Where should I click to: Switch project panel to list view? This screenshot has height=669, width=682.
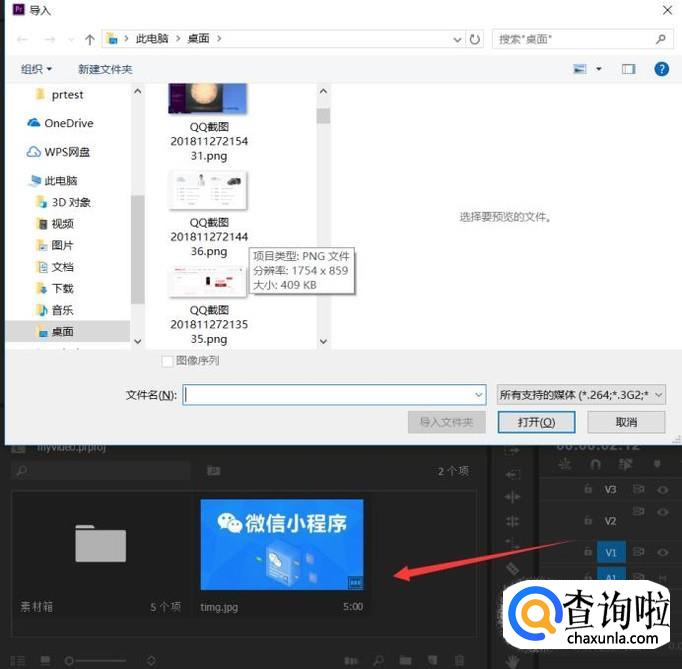[18, 661]
